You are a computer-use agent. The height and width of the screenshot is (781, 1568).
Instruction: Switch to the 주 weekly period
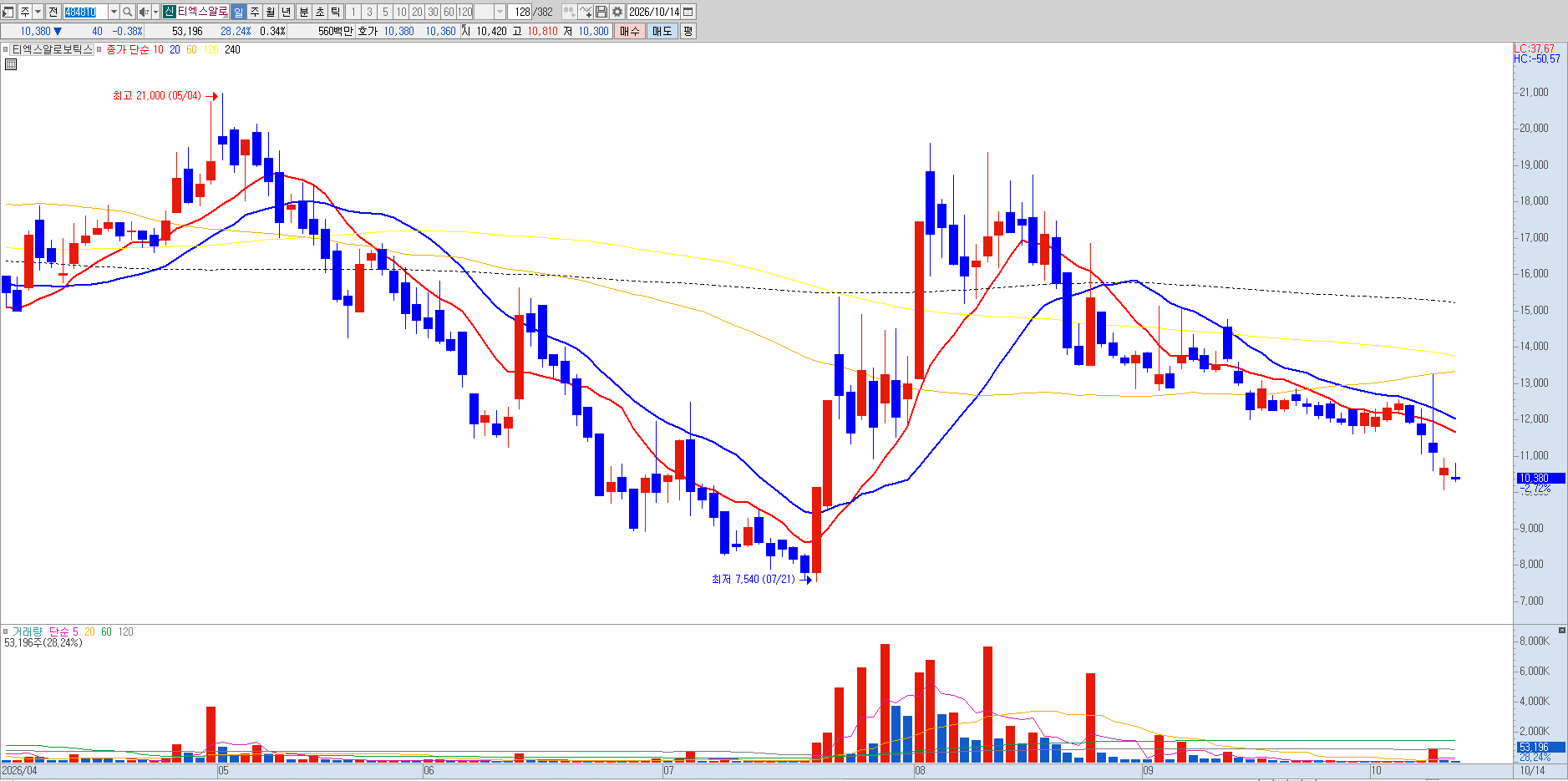(x=255, y=12)
